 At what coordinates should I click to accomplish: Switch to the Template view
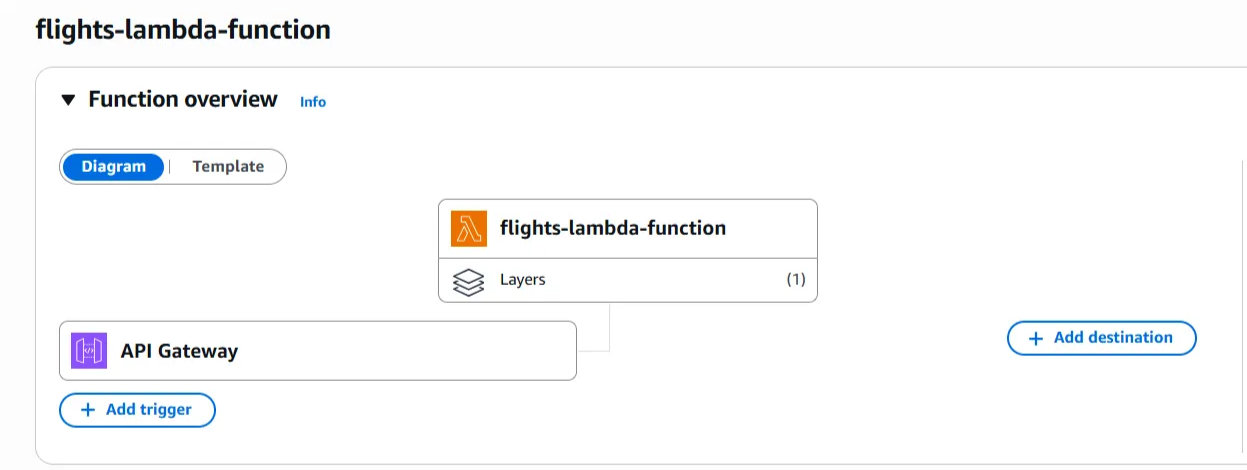[228, 167]
